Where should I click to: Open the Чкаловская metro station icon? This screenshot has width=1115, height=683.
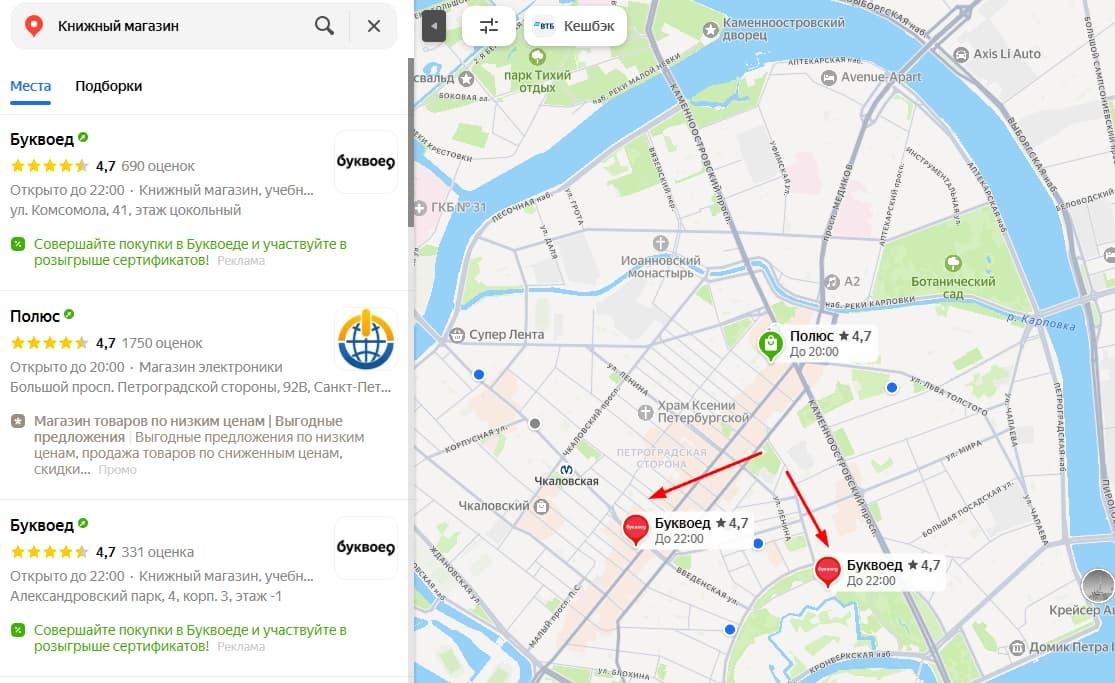click(566, 467)
